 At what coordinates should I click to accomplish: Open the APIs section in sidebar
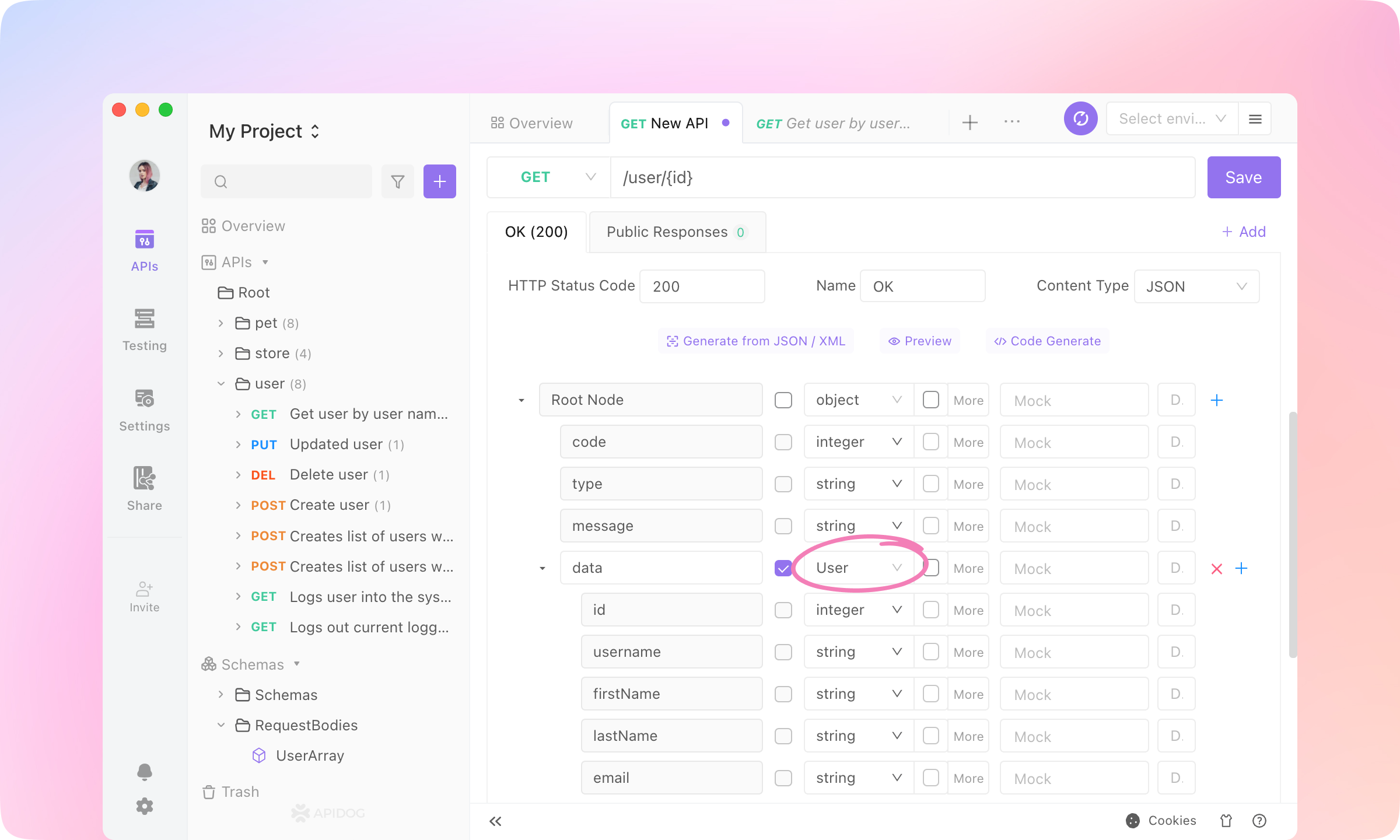(x=144, y=250)
